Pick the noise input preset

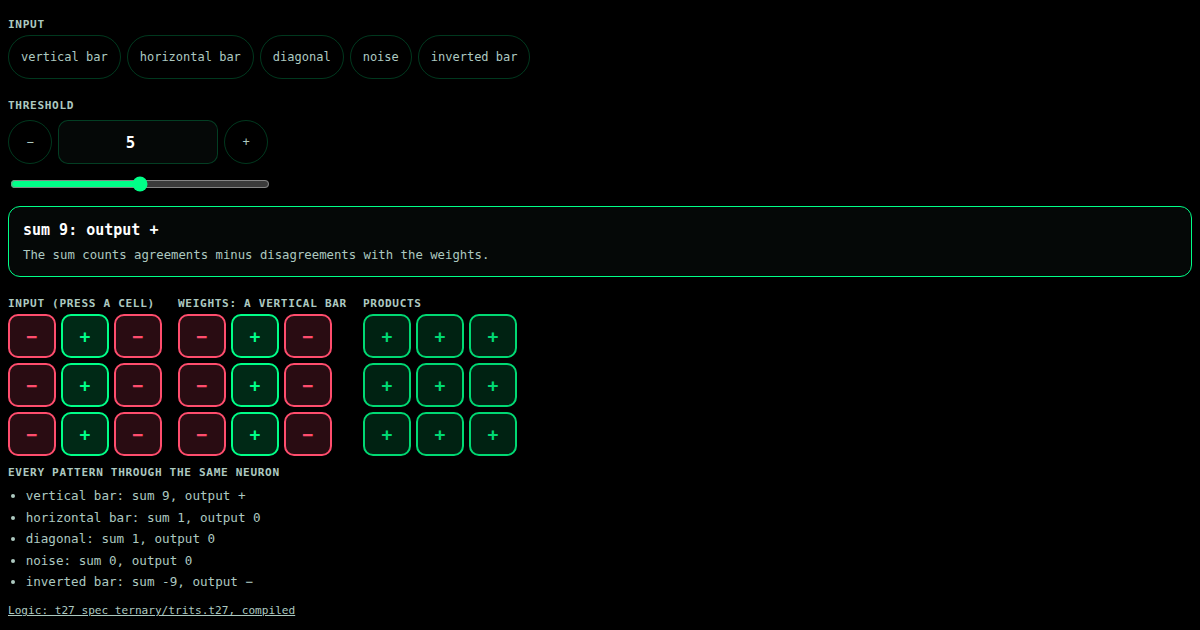tap(380, 57)
